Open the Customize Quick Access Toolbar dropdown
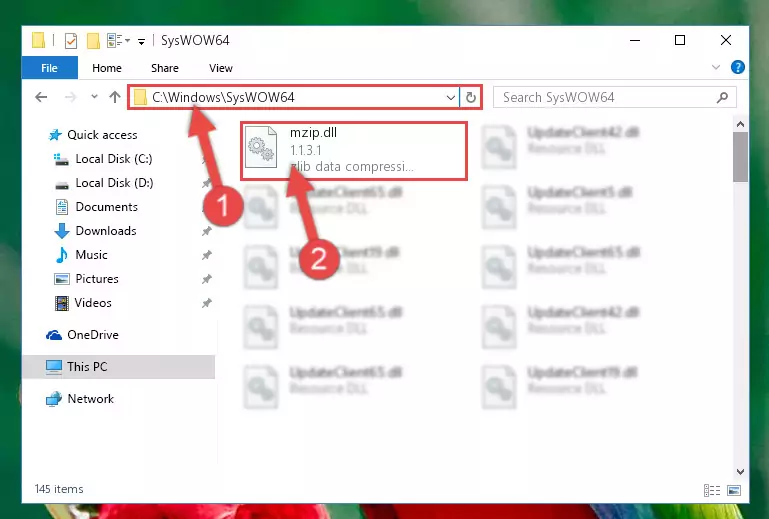 tap(141, 41)
